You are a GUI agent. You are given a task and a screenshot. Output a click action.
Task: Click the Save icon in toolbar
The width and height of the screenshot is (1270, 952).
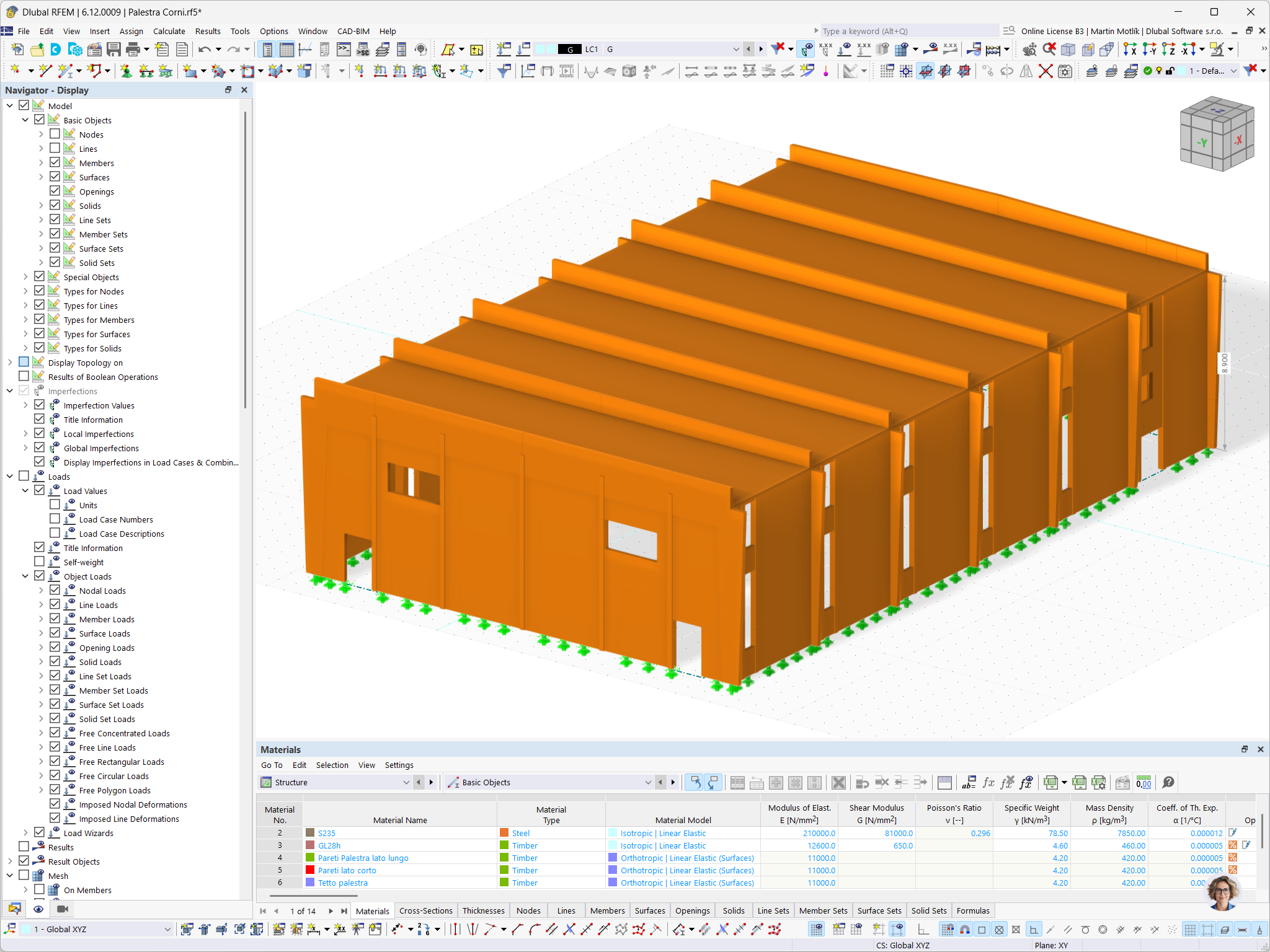click(113, 50)
